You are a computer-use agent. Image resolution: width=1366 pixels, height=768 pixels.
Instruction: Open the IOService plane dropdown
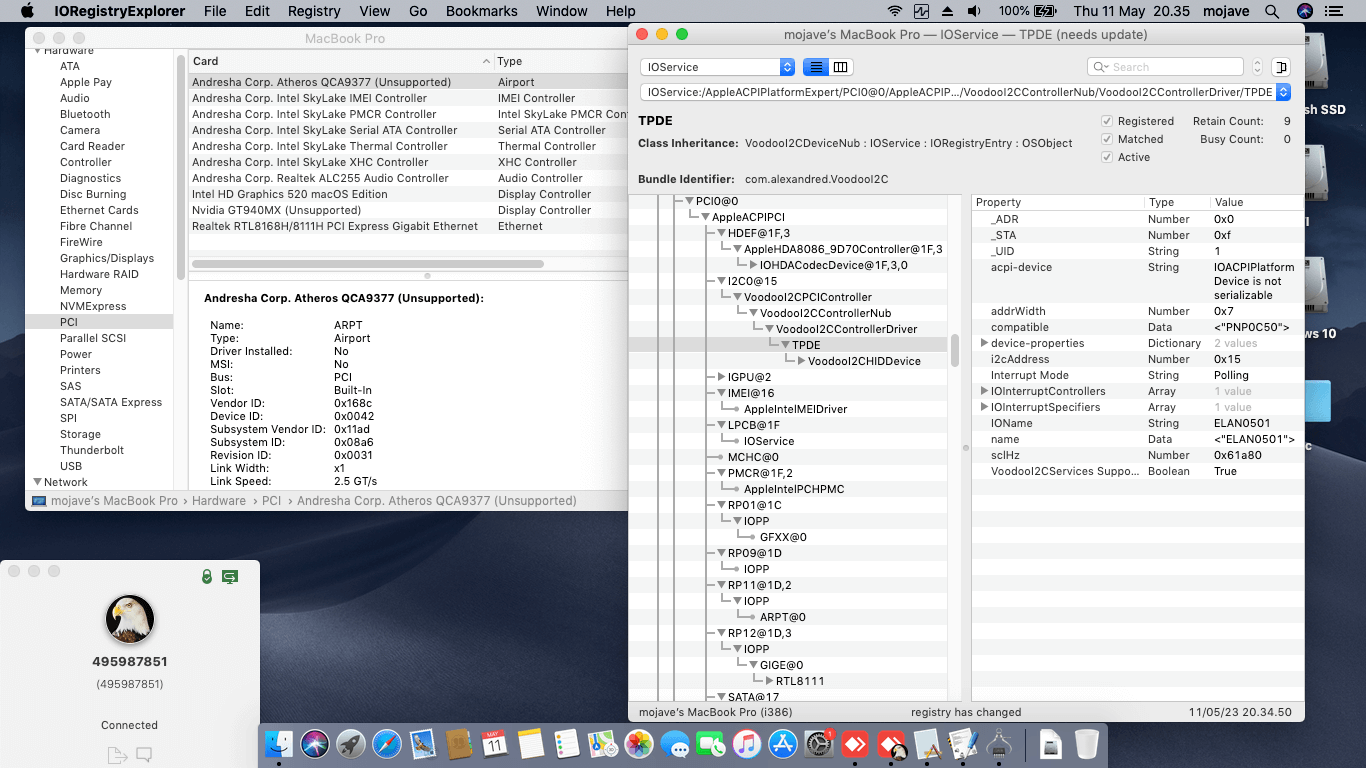717,67
